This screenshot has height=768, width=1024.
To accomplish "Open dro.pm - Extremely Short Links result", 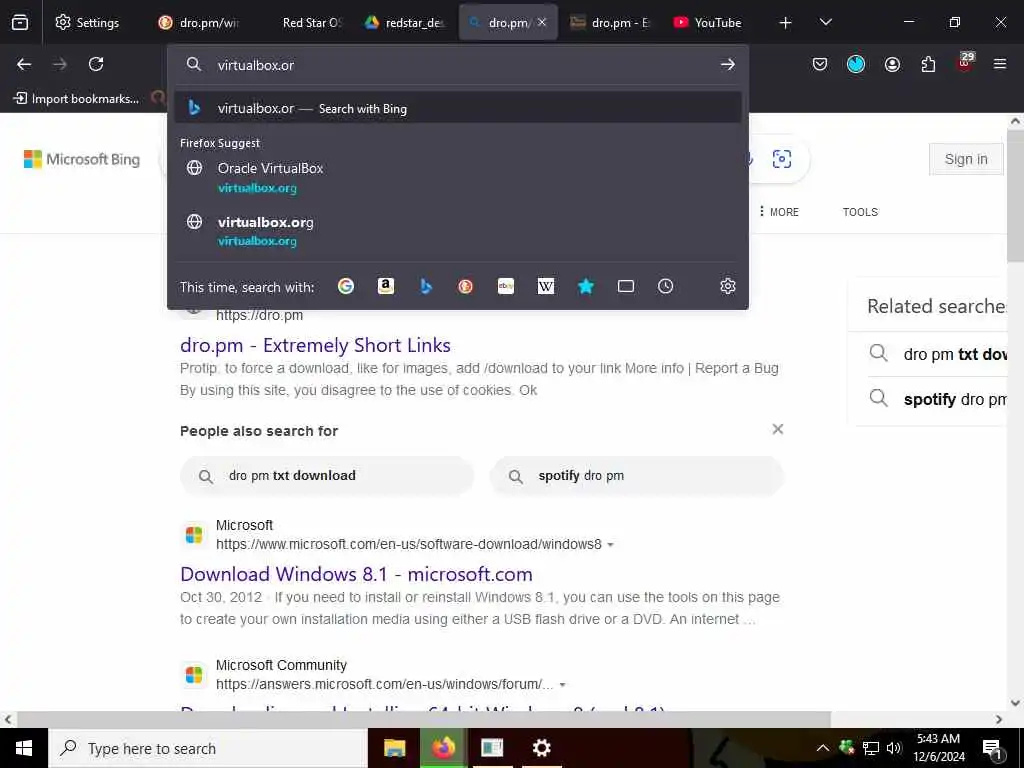I will 315,345.
